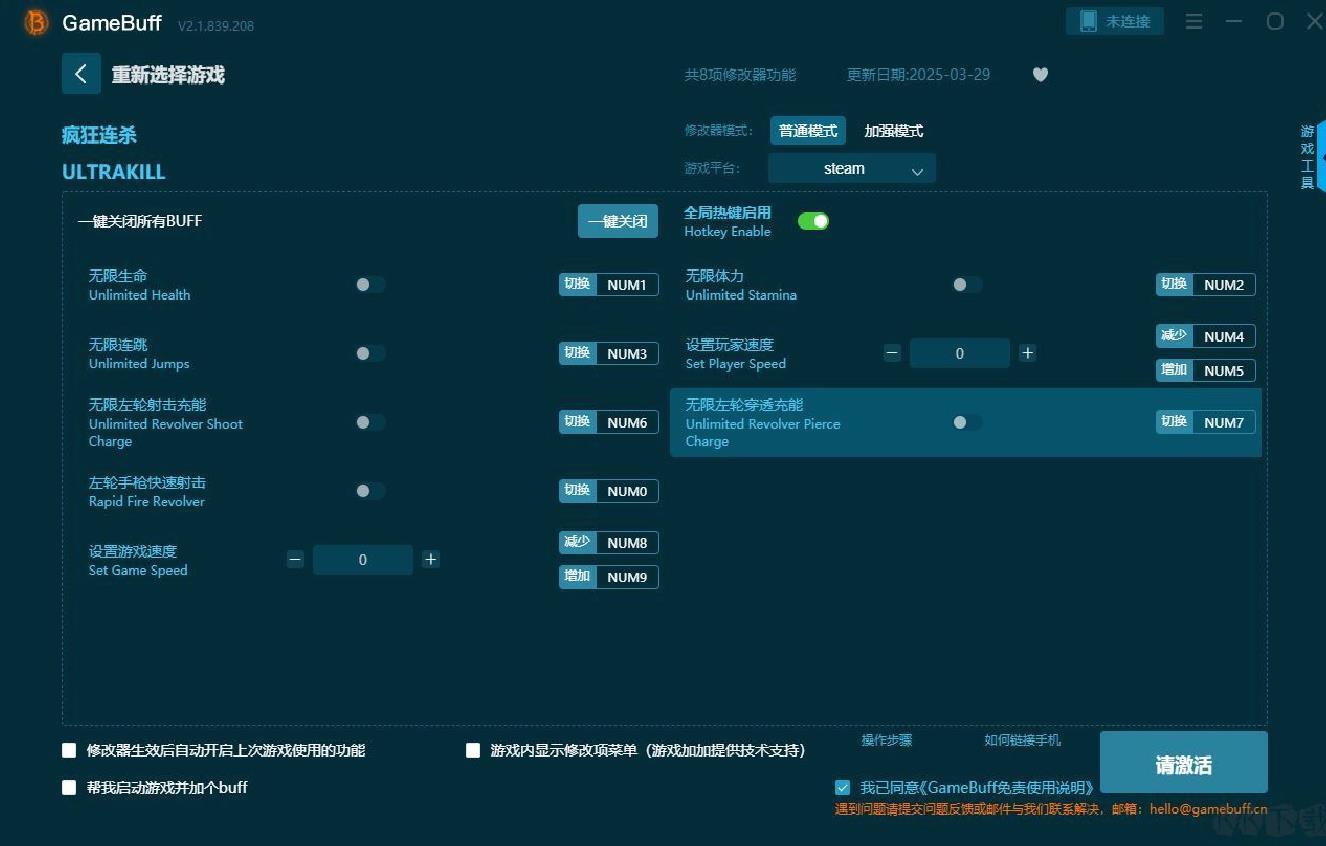Click the NUM0 hotkey for Rapid Fire
This screenshot has width=1326, height=846.
627,491
